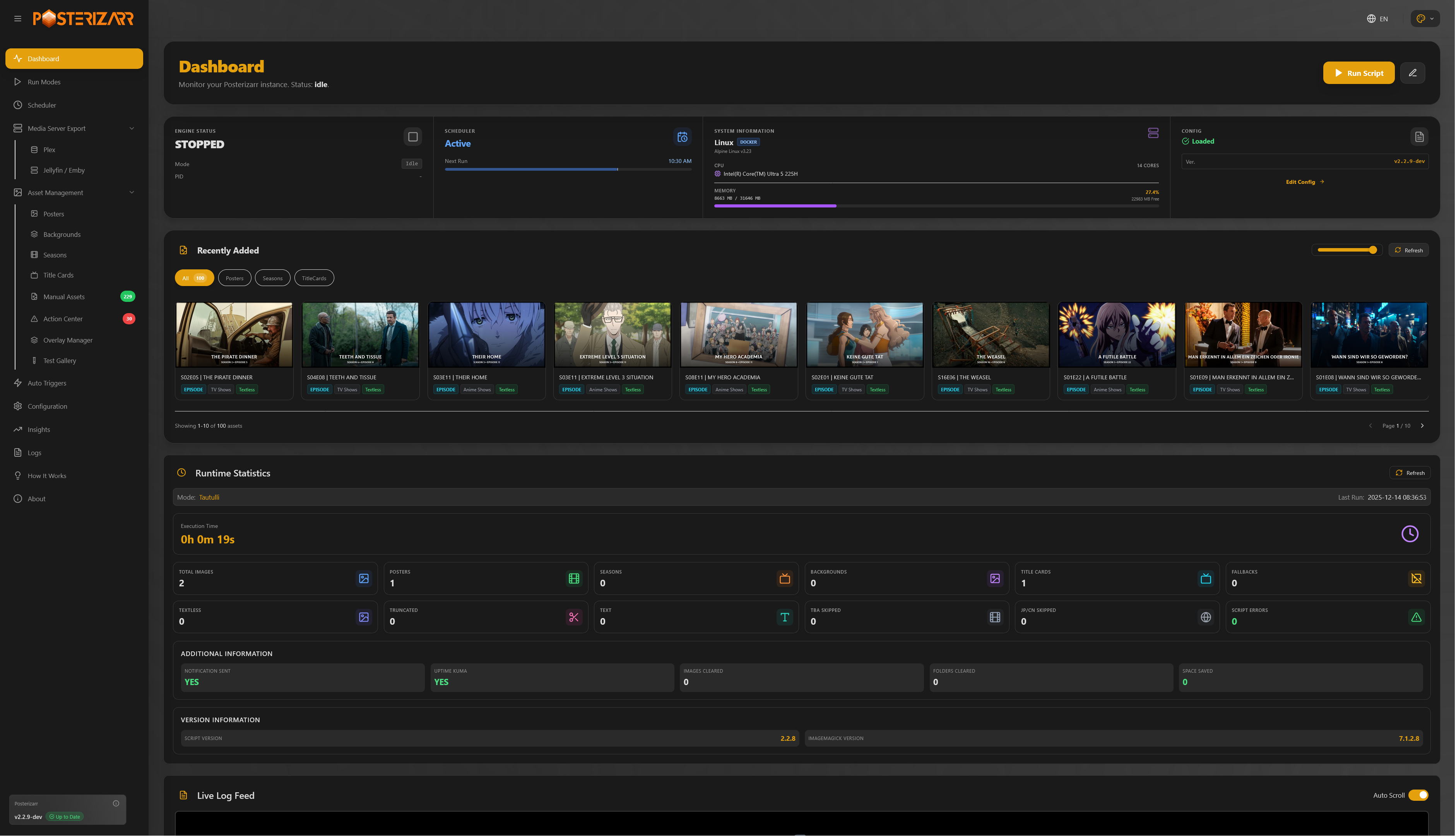Click the config document icon

click(1419, 137)
